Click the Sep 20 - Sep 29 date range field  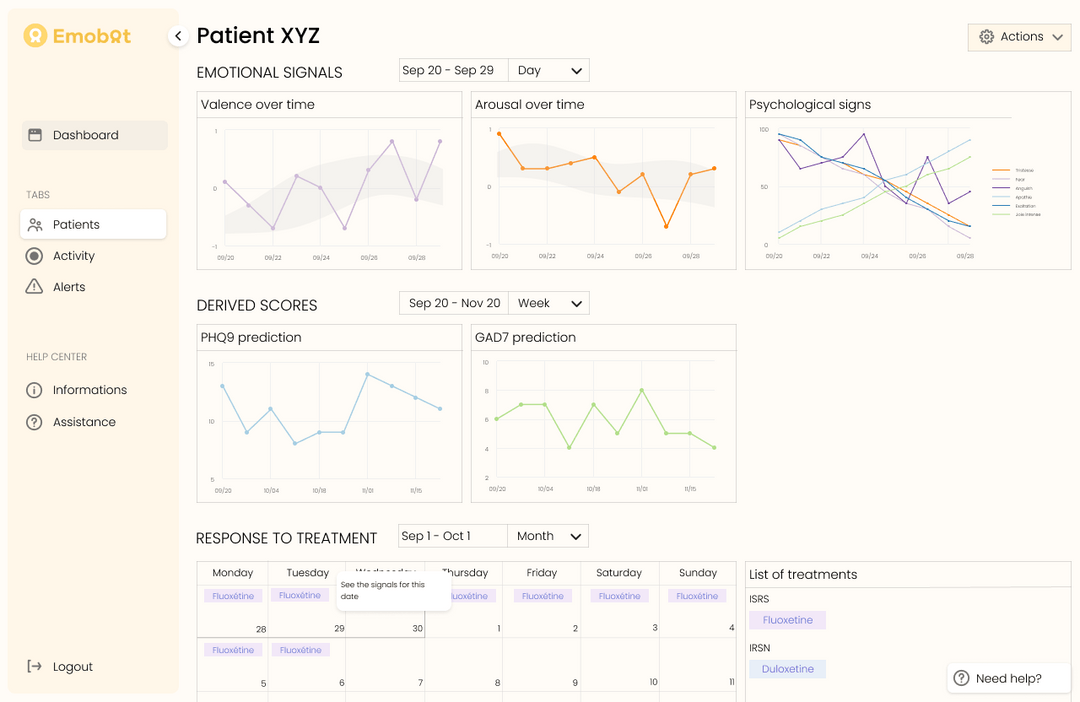453,70
